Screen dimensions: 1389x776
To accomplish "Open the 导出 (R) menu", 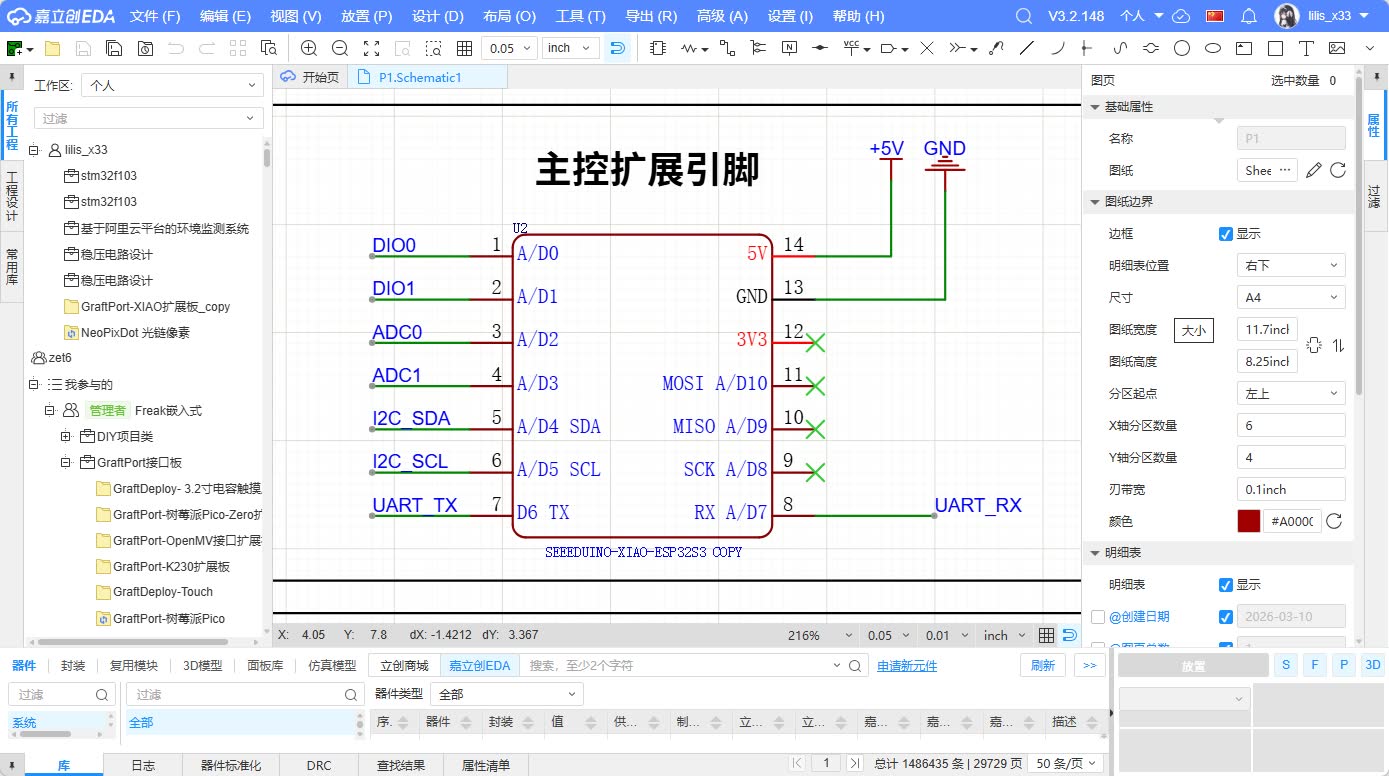I will pyautogui.click(x=651, y=16).
